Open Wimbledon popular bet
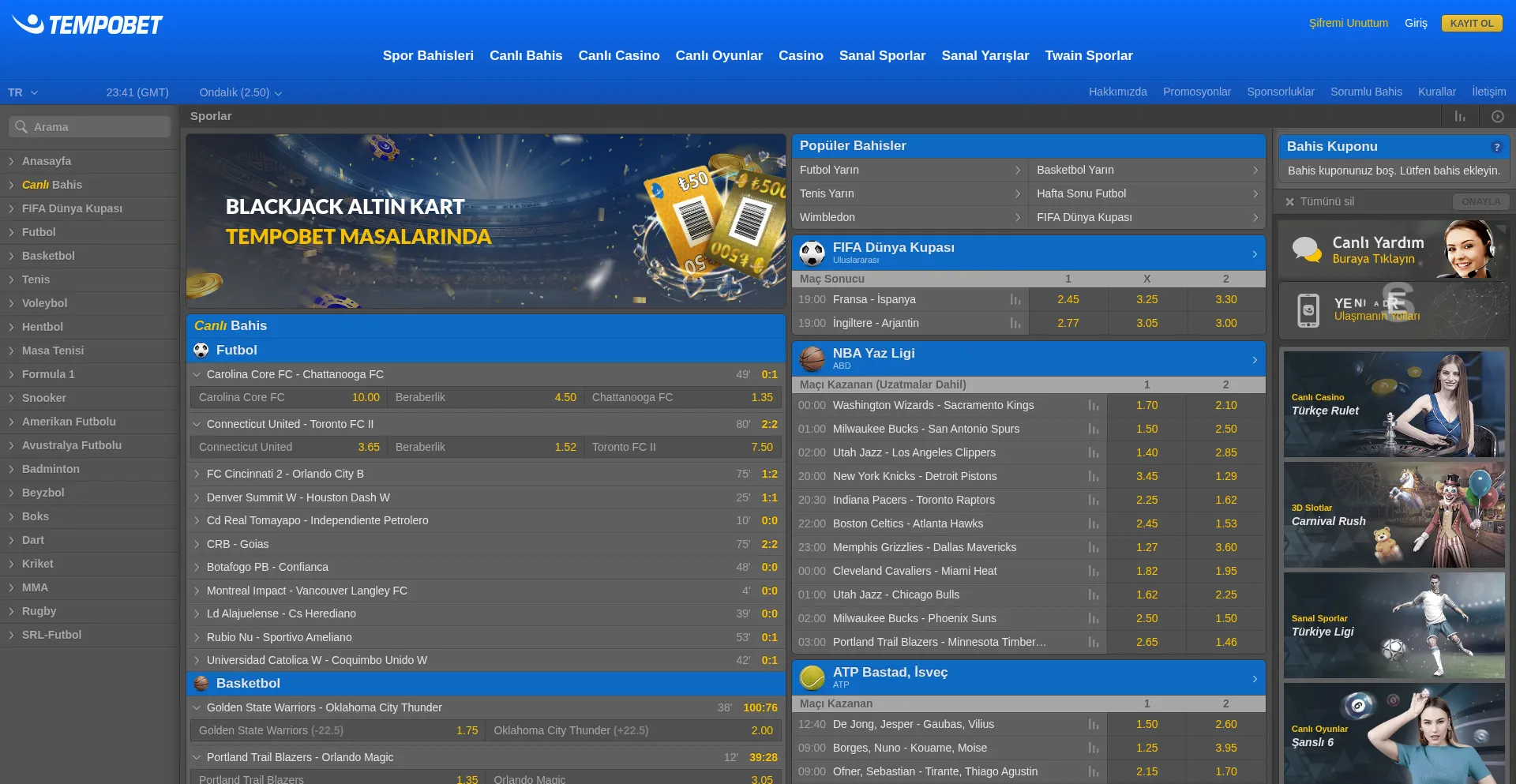1516x784 pixels. click(x=910, y=218)
